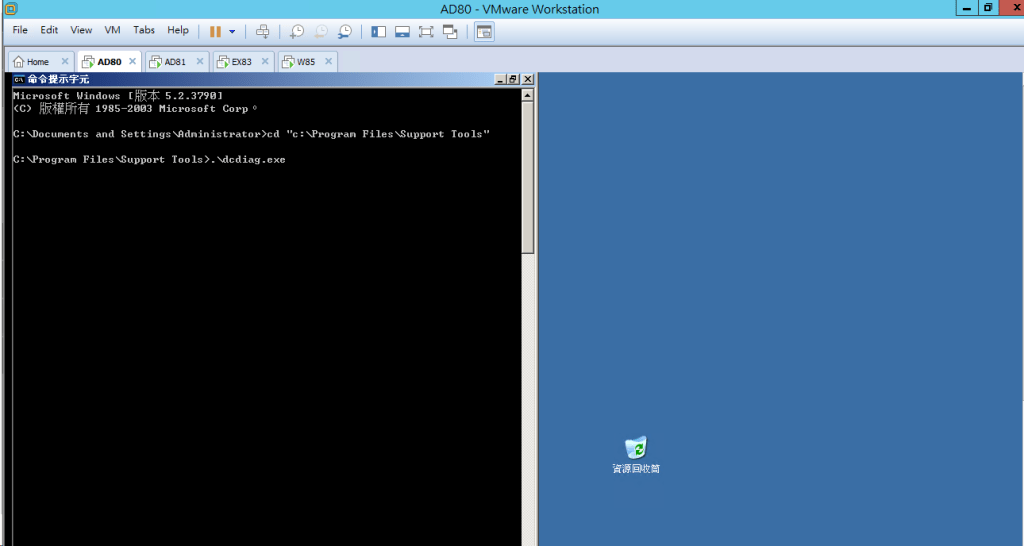
Task: Open the VM menu
Action: click(112, 30)
